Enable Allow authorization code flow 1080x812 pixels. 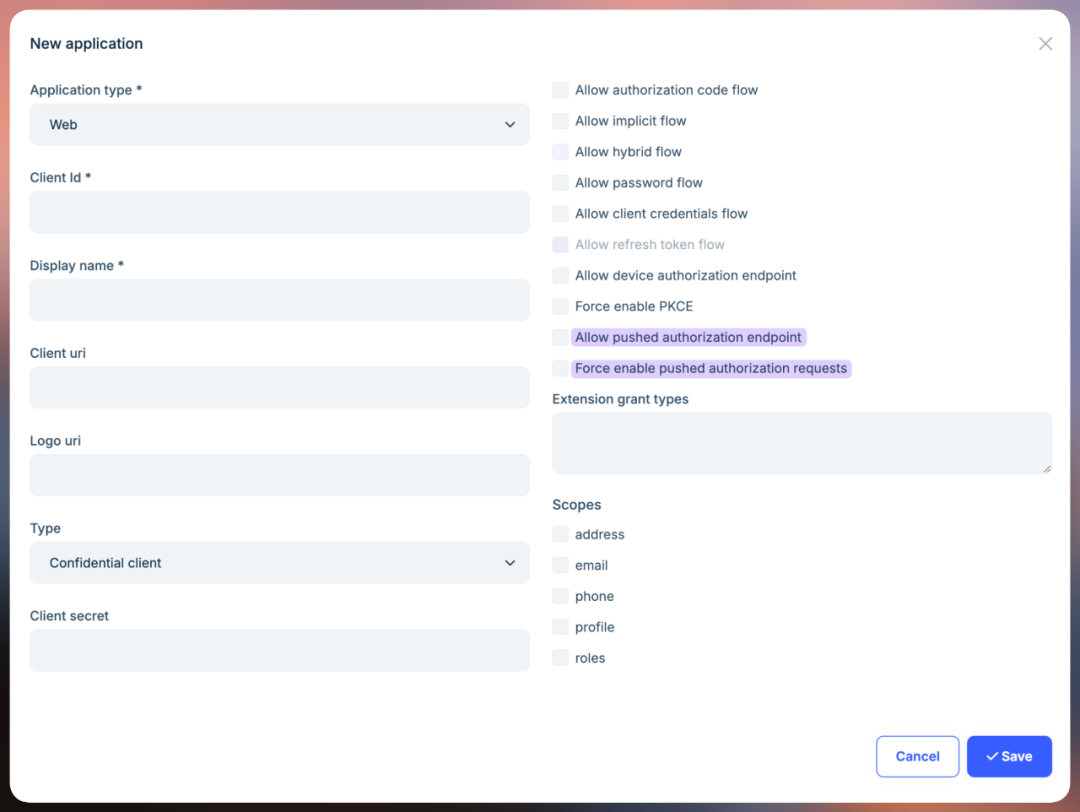560,90
